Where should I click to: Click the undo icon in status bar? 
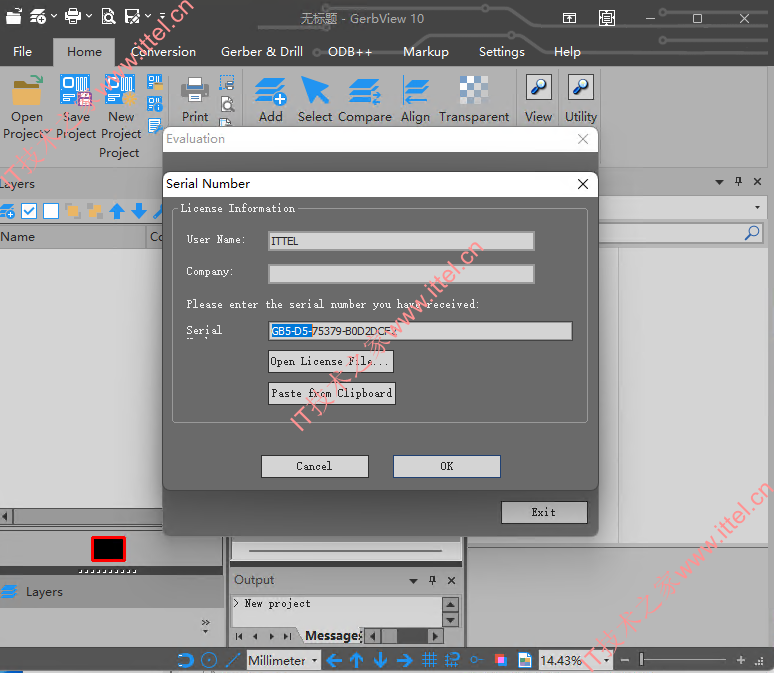[185, 660]
